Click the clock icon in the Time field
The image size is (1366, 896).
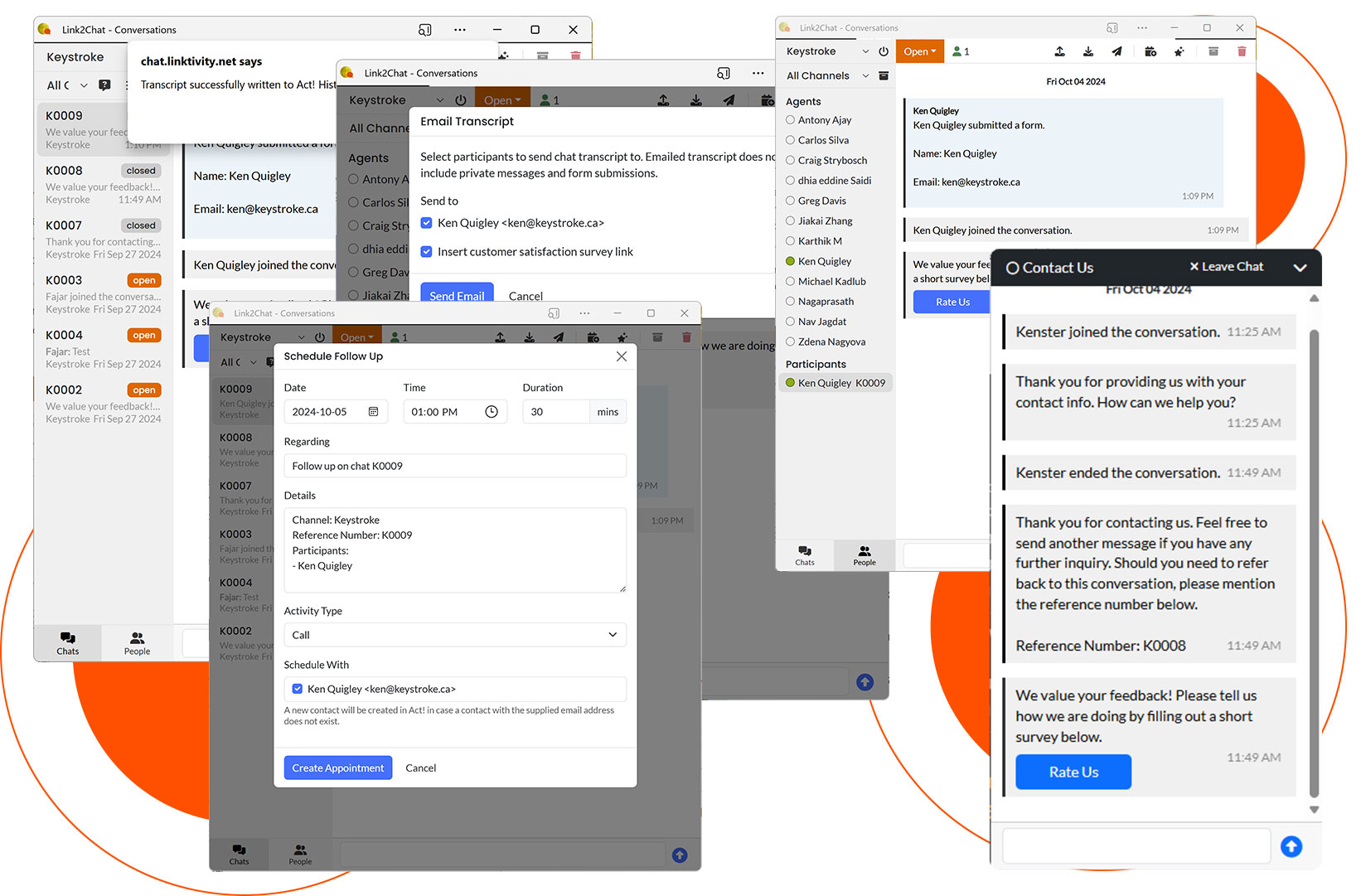tap(492, 412)
